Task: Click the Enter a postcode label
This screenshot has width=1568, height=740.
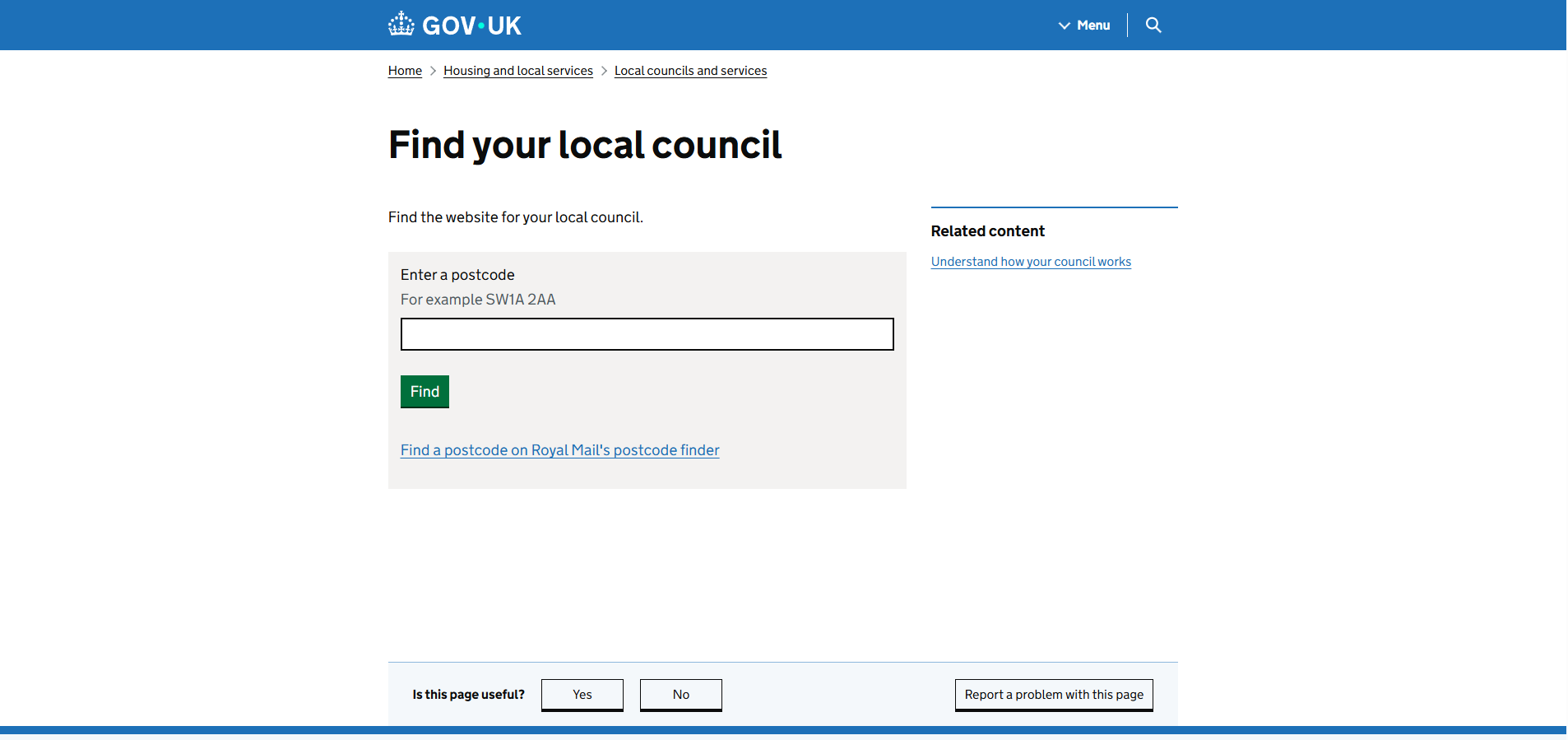Action: 457,275
